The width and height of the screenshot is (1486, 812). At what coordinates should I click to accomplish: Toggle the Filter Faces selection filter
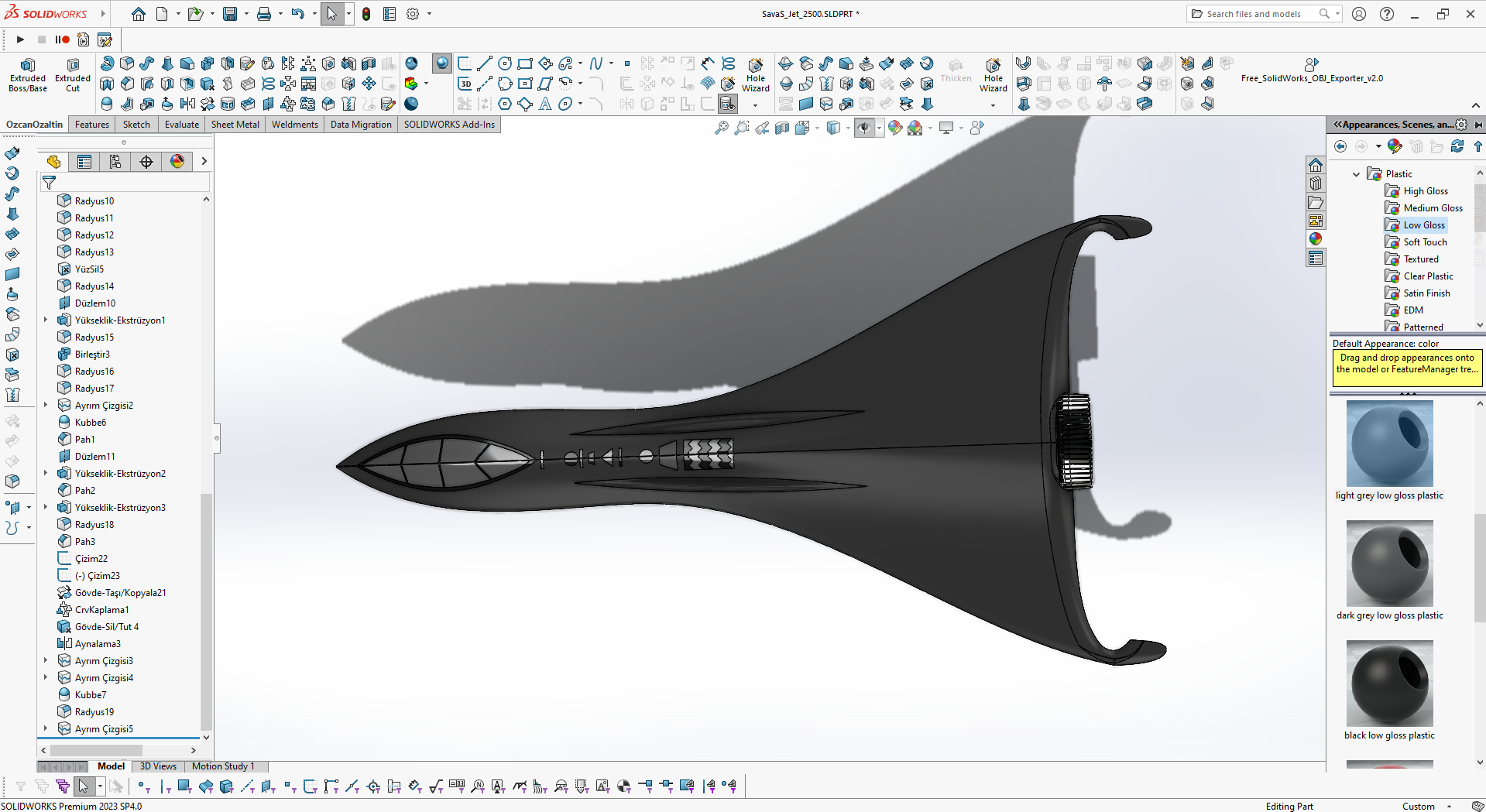coord(184,786)
